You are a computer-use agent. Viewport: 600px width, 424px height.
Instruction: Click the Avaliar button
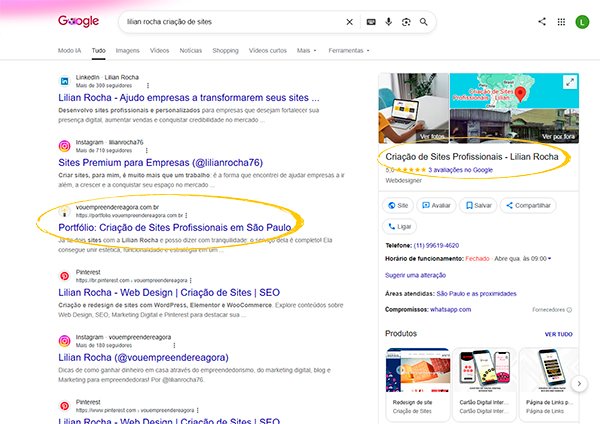(x=436, y=205)
